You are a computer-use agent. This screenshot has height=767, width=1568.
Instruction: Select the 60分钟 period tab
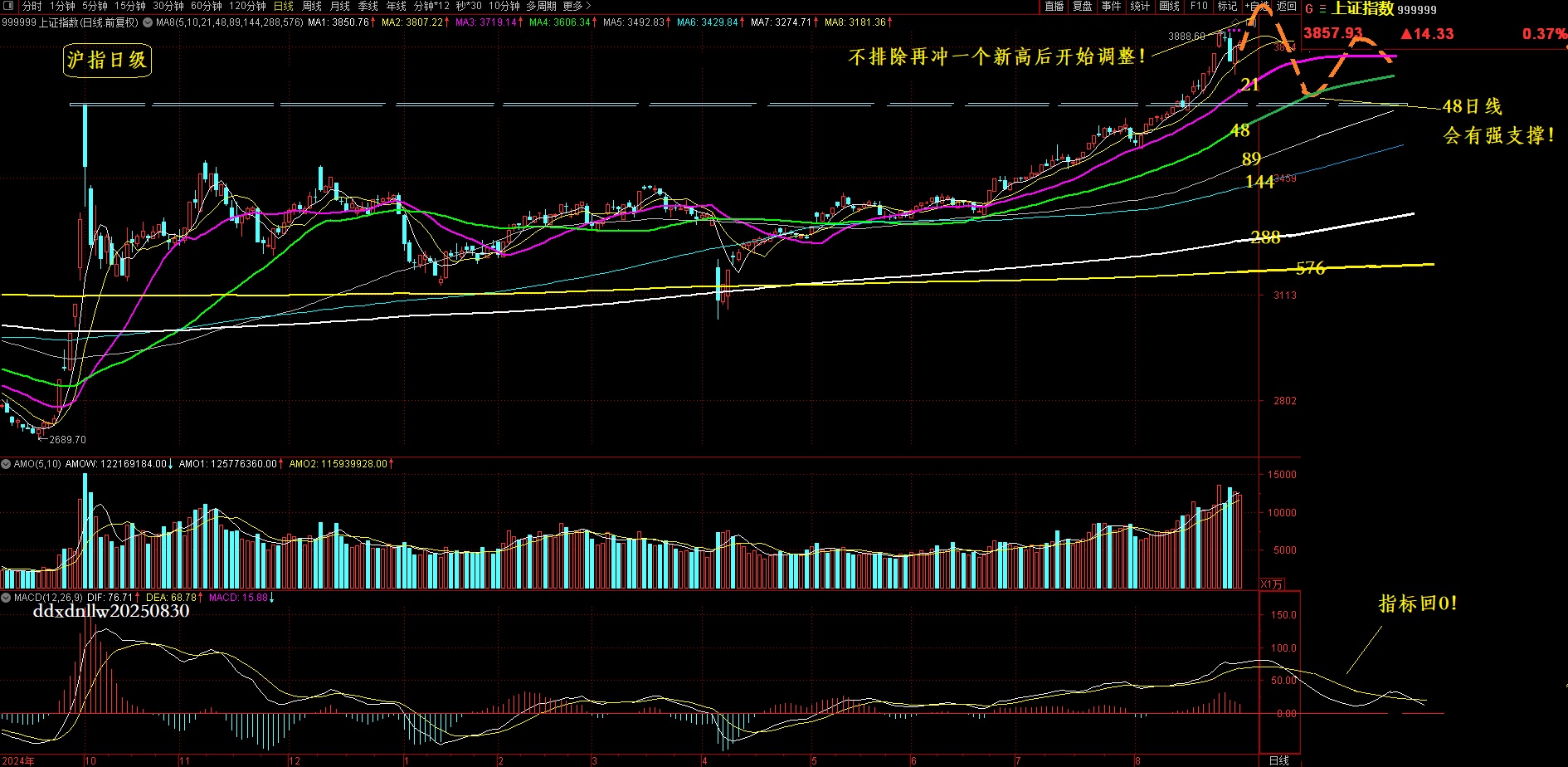coord(207,6)
